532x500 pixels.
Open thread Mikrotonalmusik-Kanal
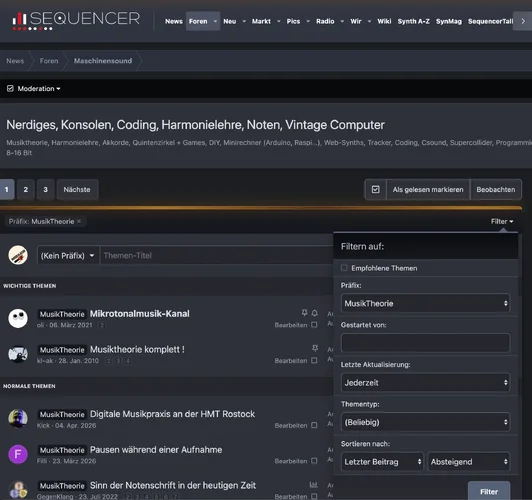[139, 313]
